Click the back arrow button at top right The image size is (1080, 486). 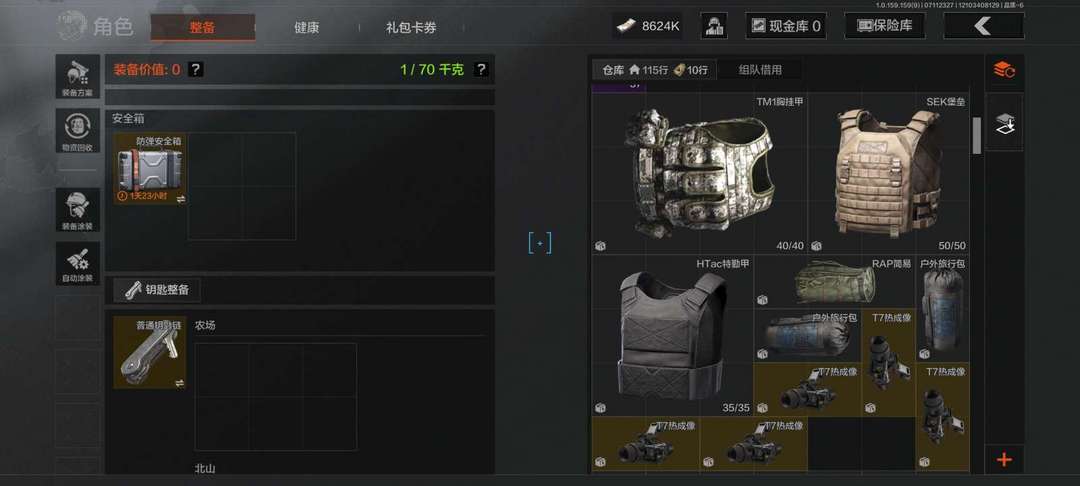(x=984, y=26)
